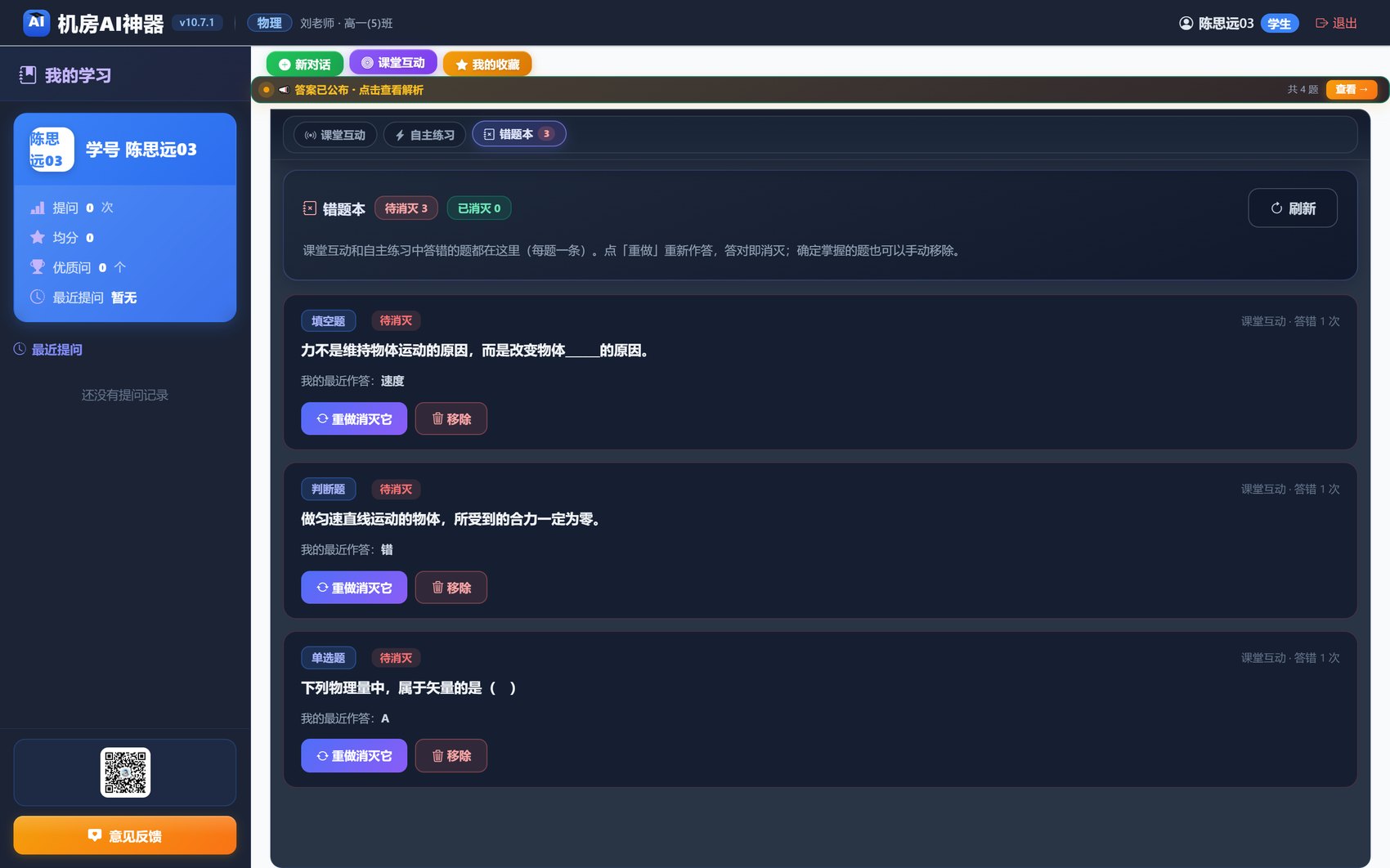Click the 最近提问 sidebar heading
1390x868 pixels.
48,350
